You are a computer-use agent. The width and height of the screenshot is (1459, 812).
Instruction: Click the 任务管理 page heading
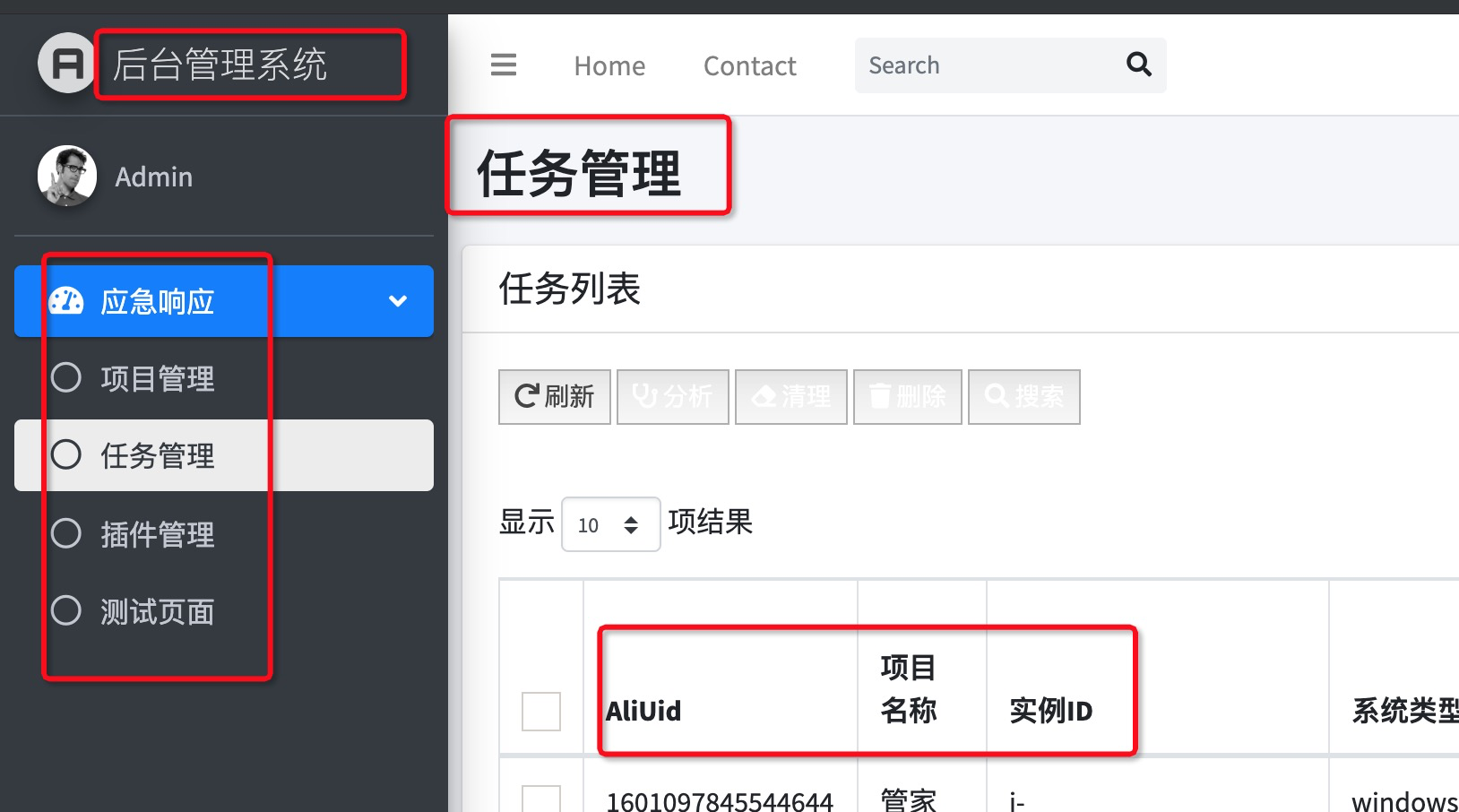pyautogui.click(x=579, y=174)
